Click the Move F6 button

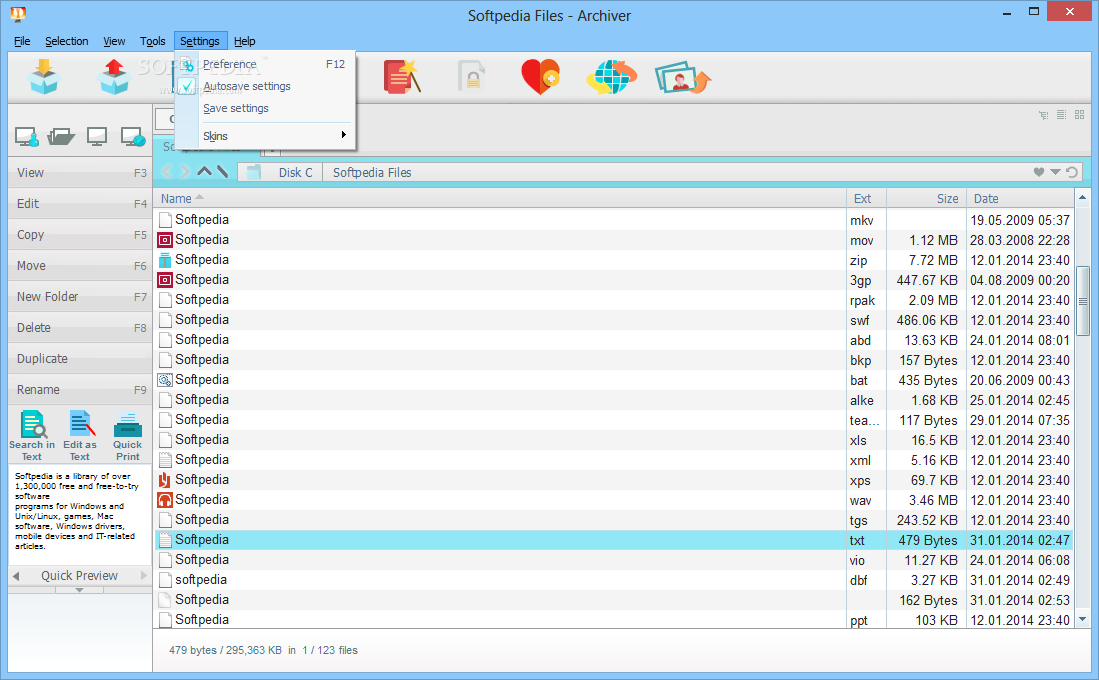[80, 266]
